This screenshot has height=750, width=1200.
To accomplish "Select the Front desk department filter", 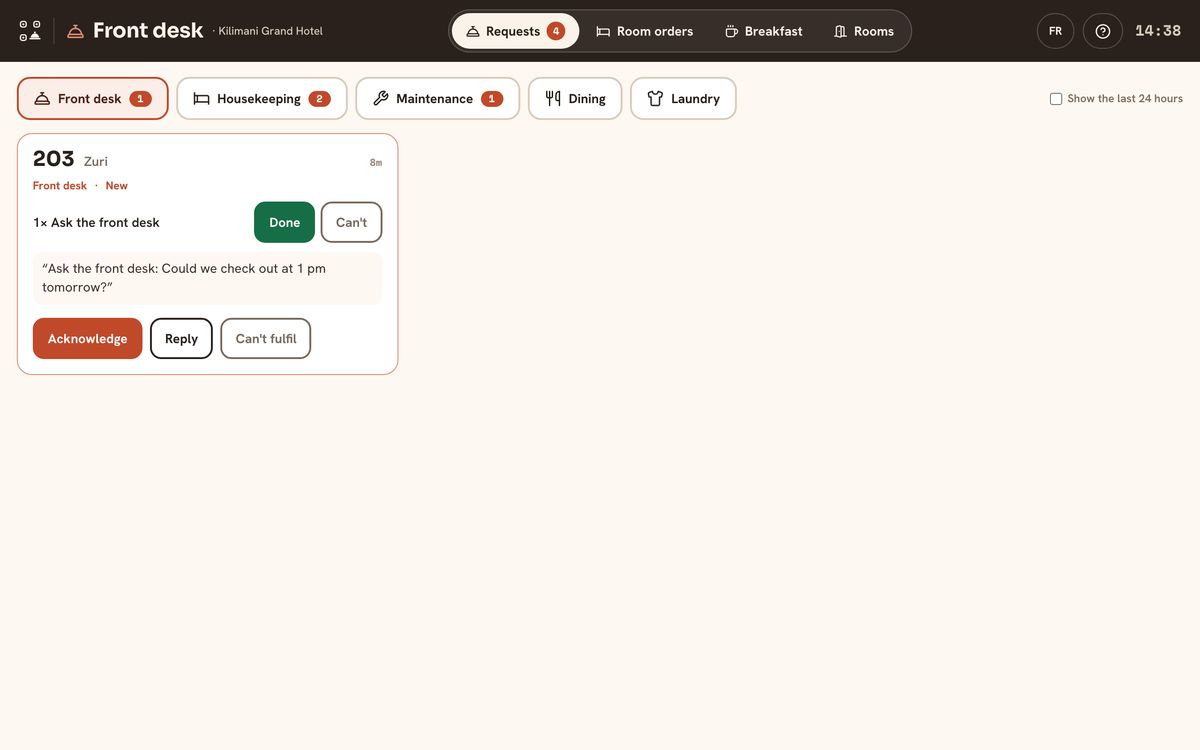I will click(x=93, y=99).
